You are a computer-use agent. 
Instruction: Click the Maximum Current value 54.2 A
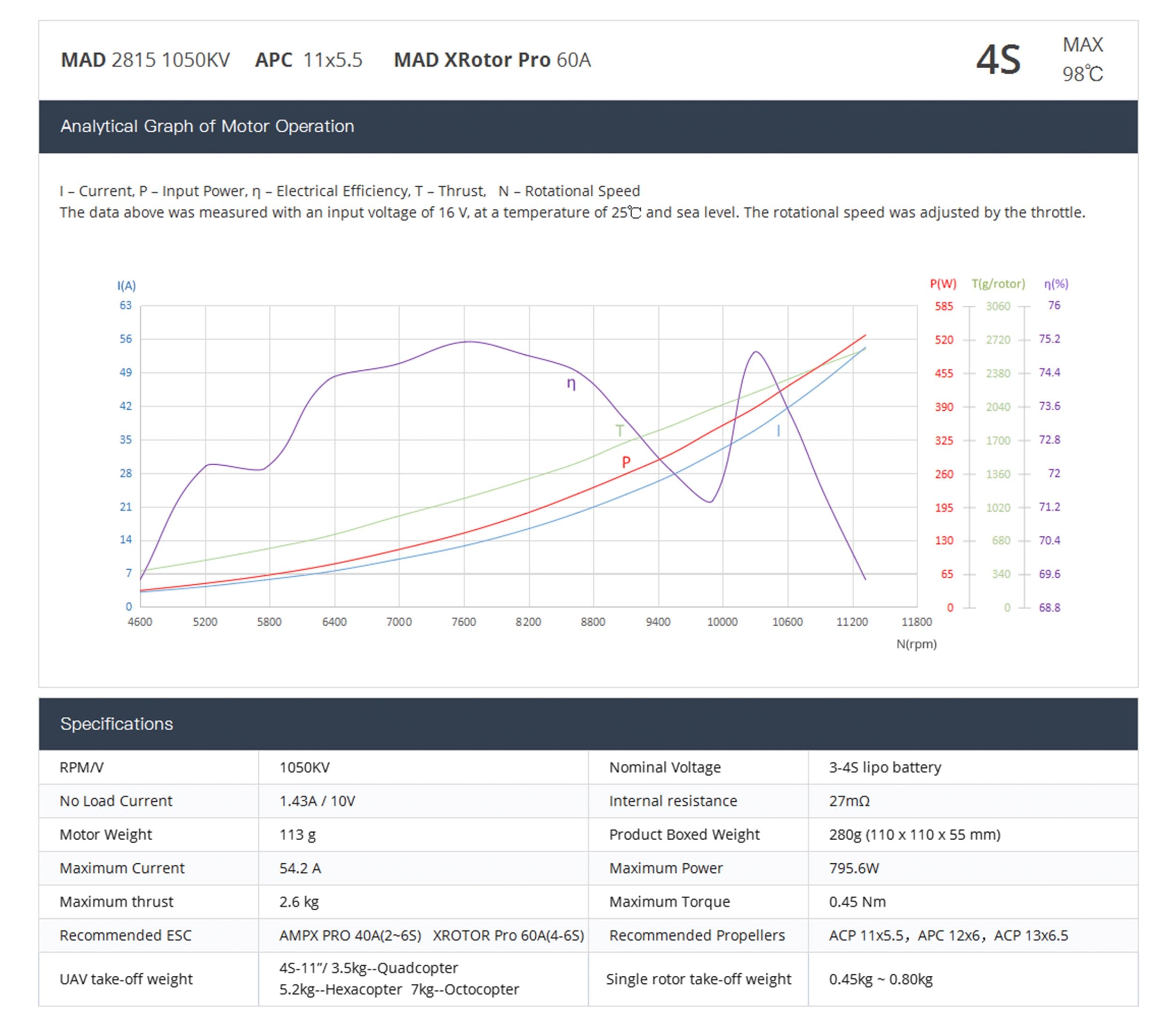[300, 868]
